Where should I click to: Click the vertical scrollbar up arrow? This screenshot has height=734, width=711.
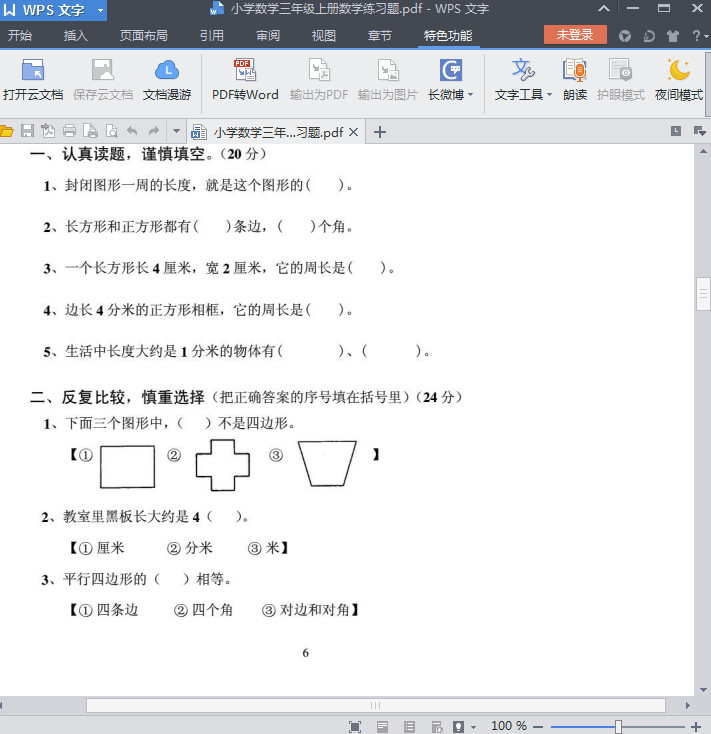(703, 152)
